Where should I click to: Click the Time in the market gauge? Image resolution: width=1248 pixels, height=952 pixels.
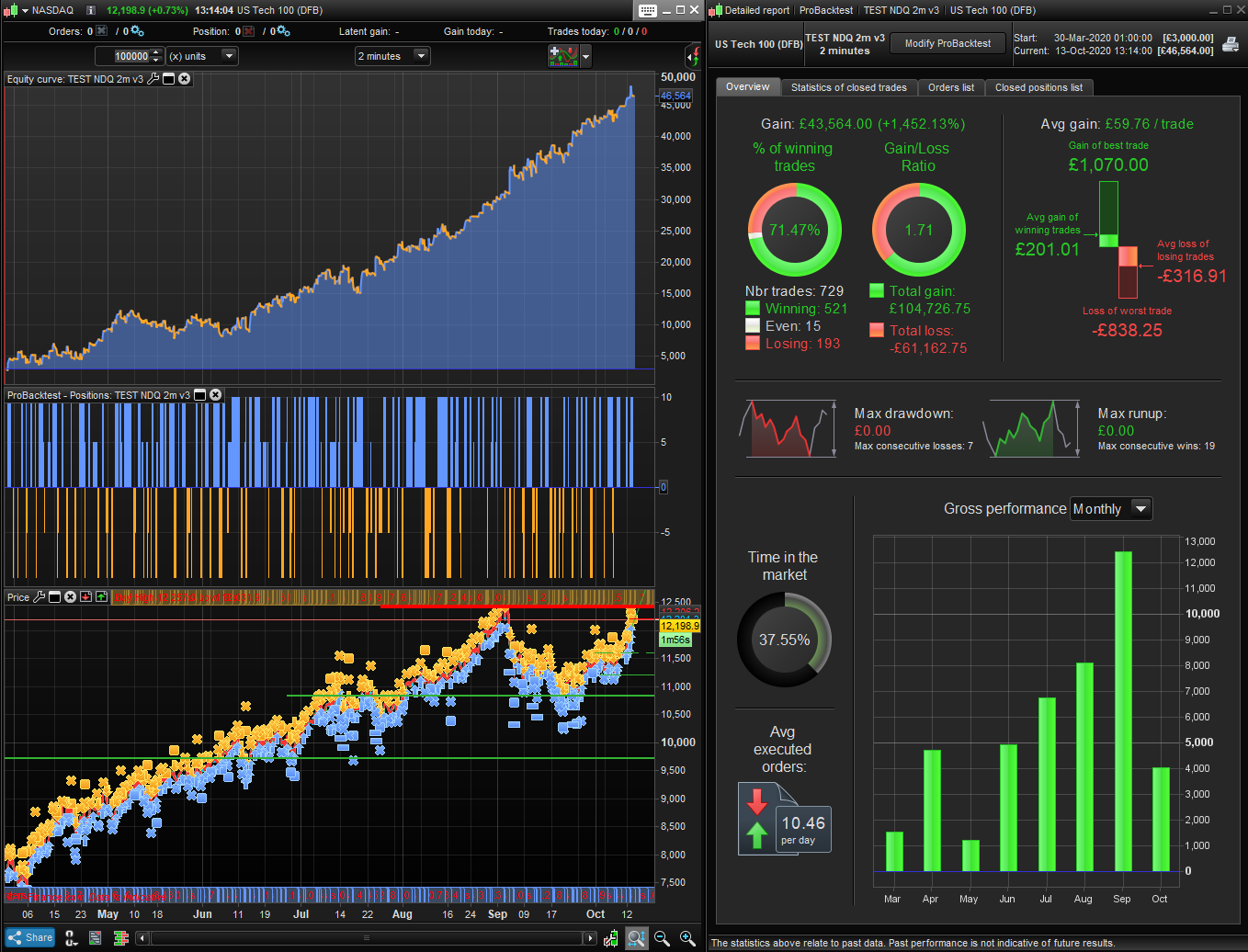point(785,640)
